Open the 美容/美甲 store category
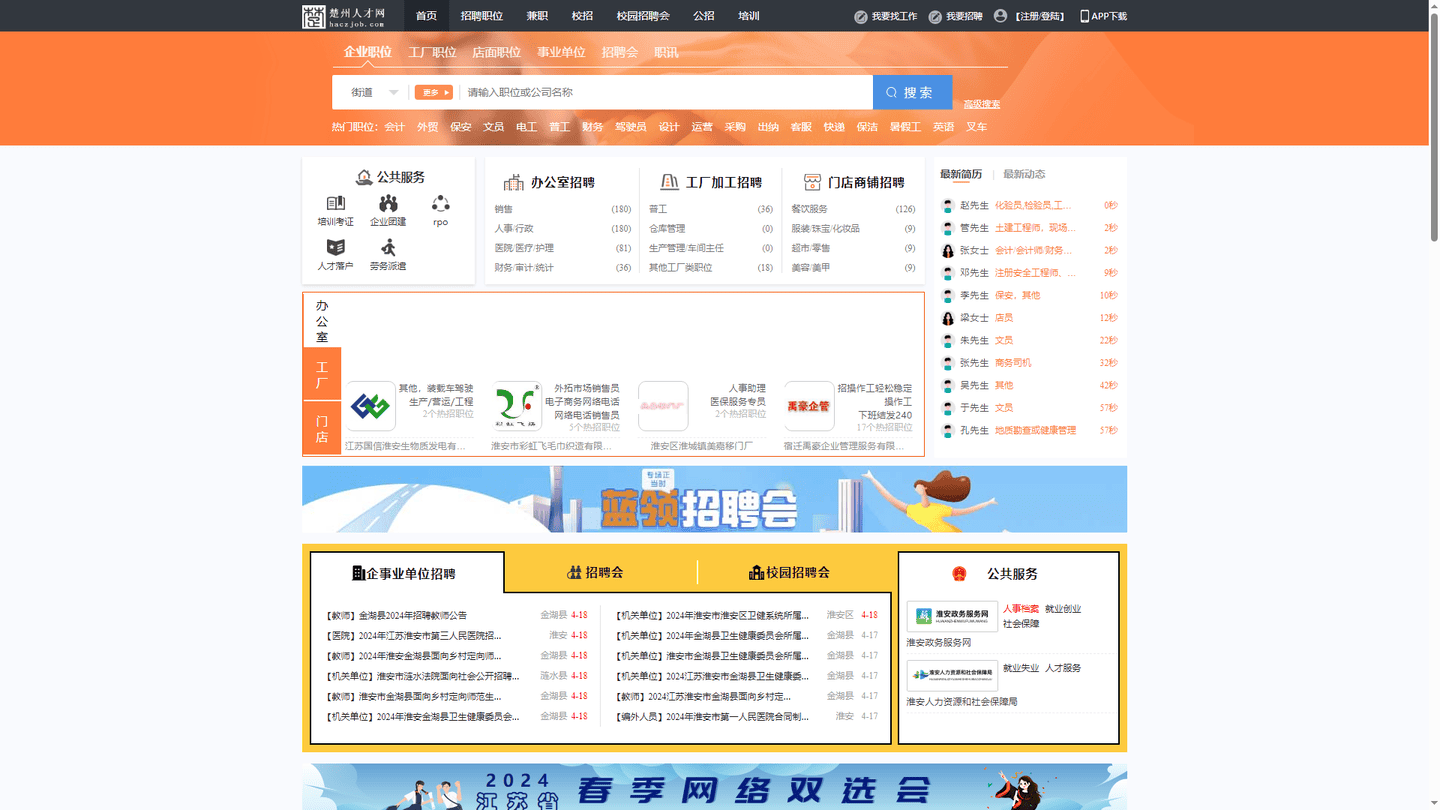This screenshot has height=810, width=1440. (x=811, y=268)
